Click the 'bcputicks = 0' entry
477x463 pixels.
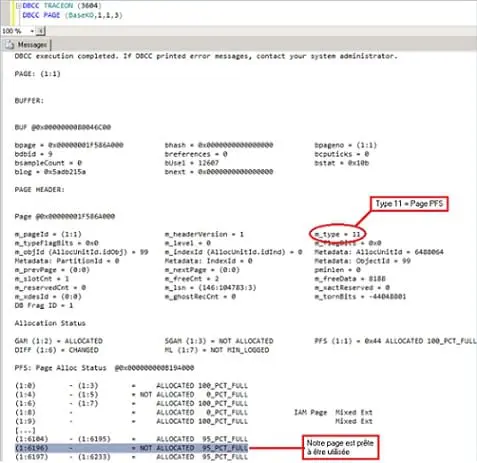point(342,154)
